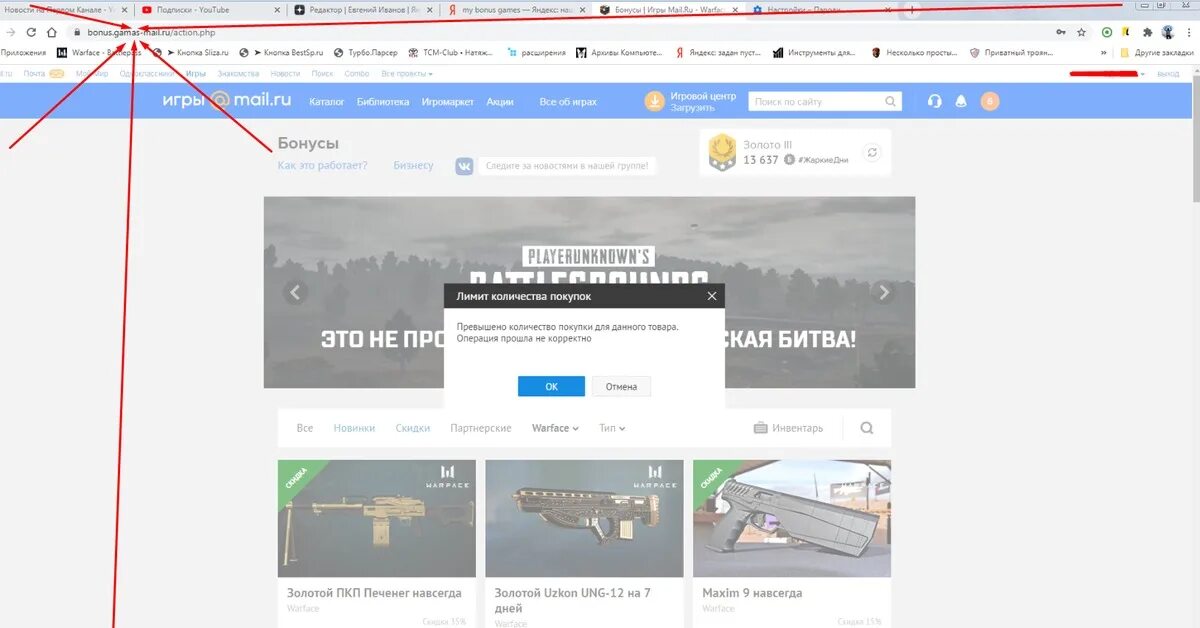Screen dimensions: 1200x628
Task: Open the Золотой ПКП Печенег card image
Action: click(x=376, y=518)
